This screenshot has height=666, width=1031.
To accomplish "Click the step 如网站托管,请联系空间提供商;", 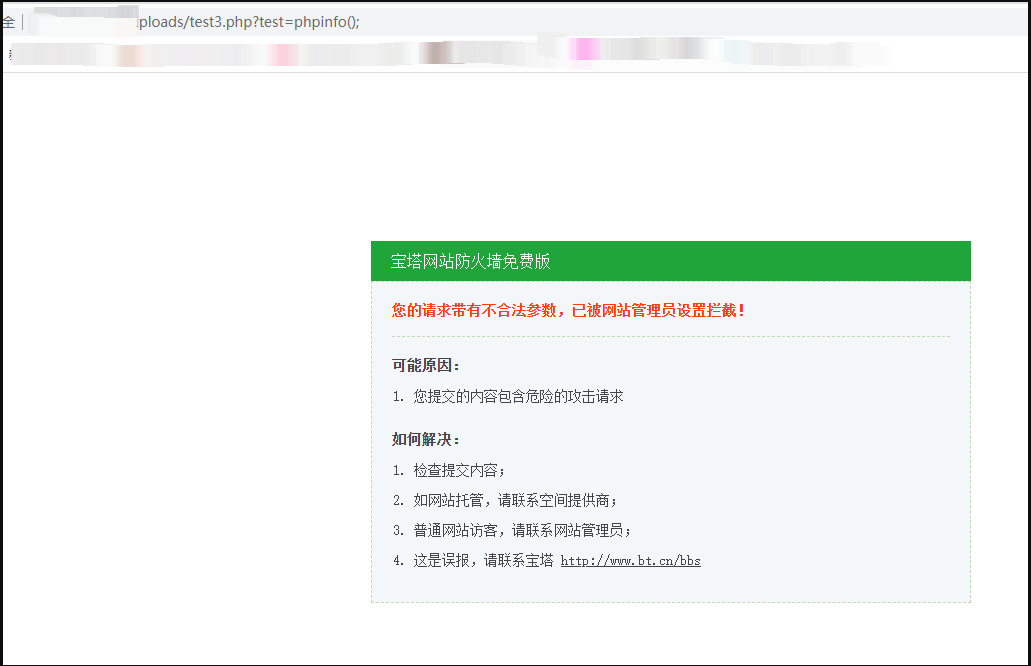I will tap(516, 501).
